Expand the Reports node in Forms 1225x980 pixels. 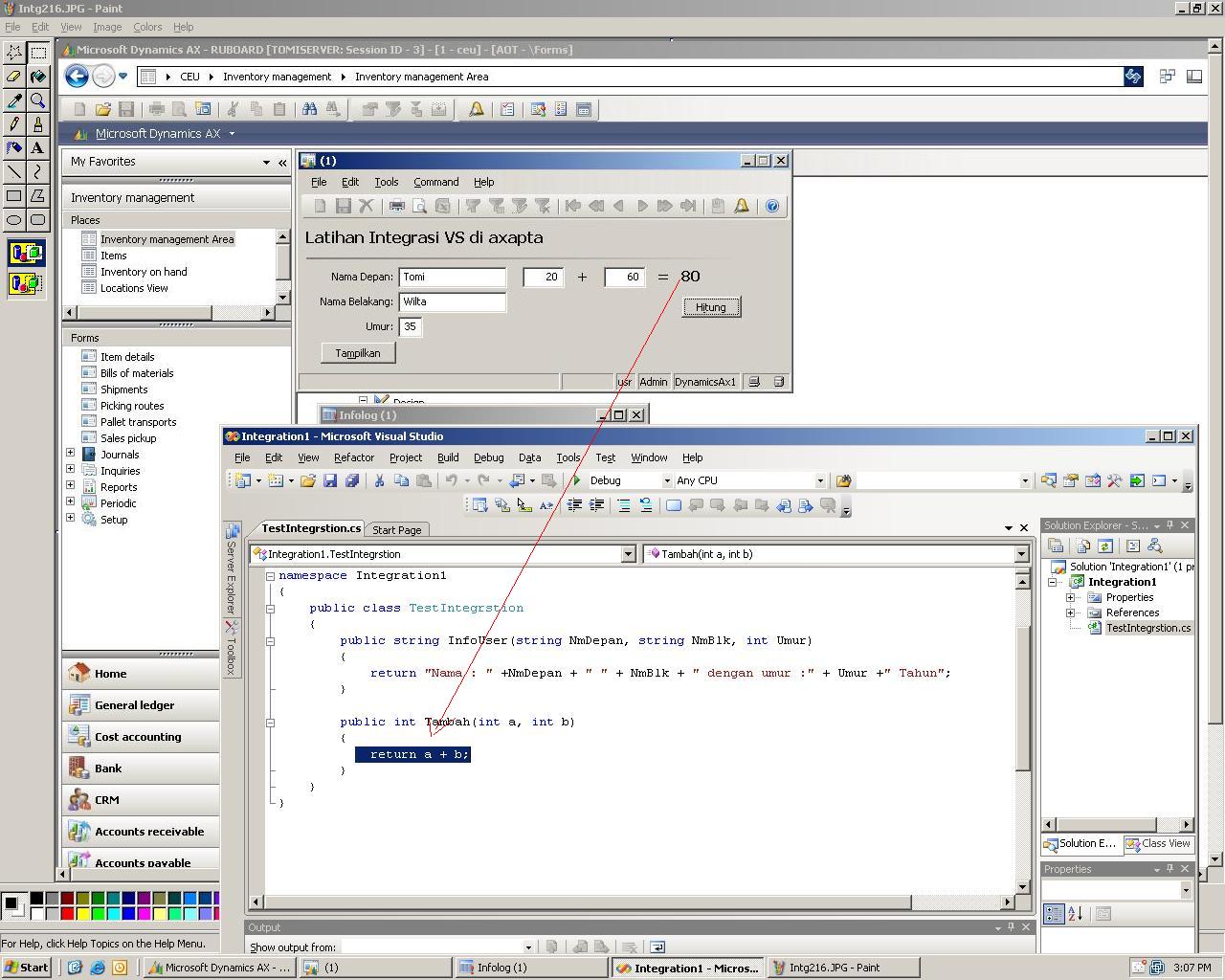(x=70, y=486)
